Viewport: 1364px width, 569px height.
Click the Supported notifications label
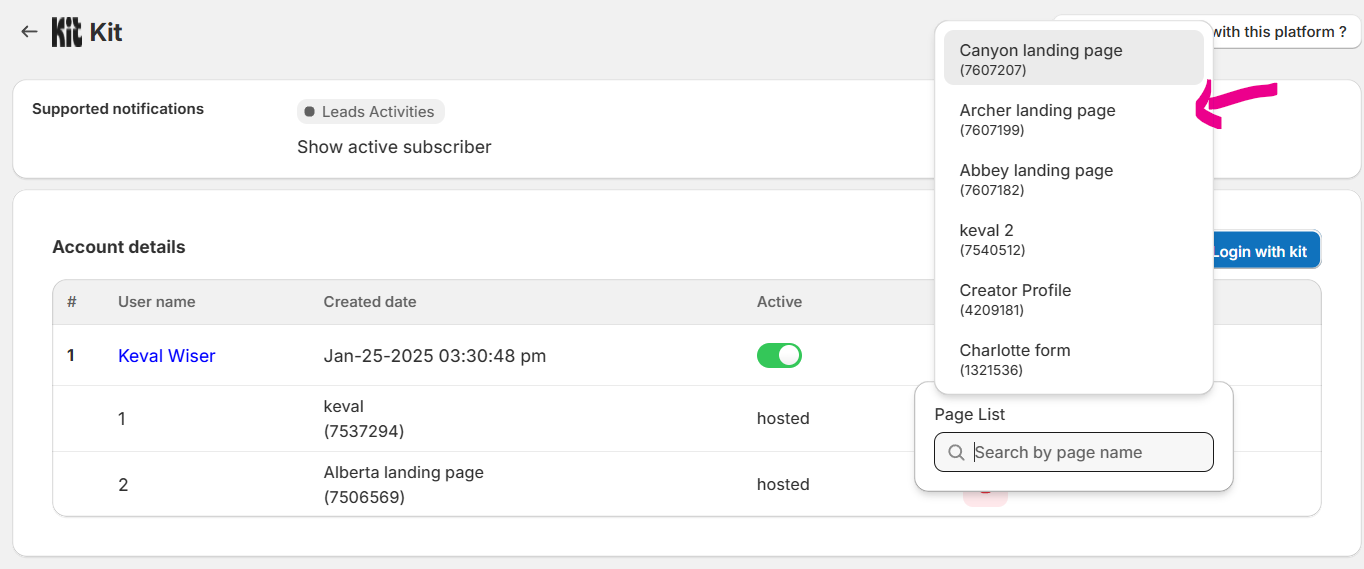tap(118, 109)
